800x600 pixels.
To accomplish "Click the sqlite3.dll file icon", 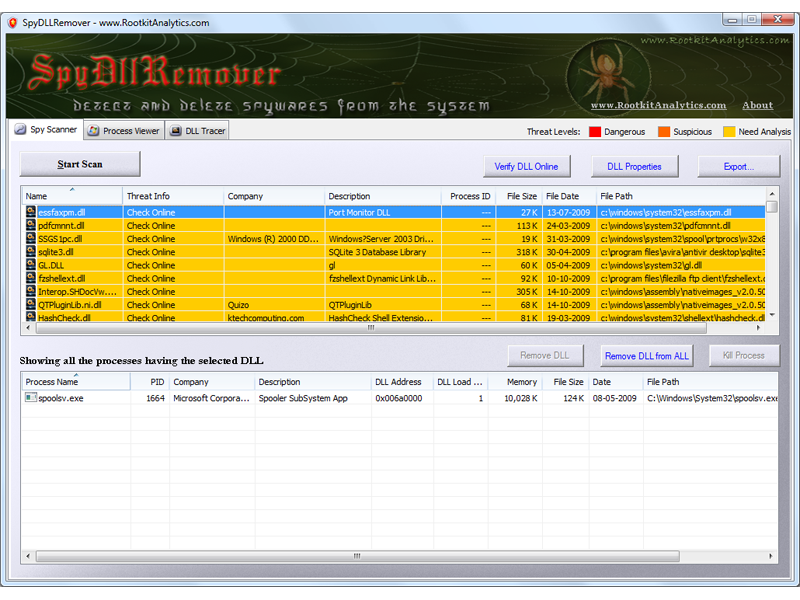I will click(x=31, y=252).
